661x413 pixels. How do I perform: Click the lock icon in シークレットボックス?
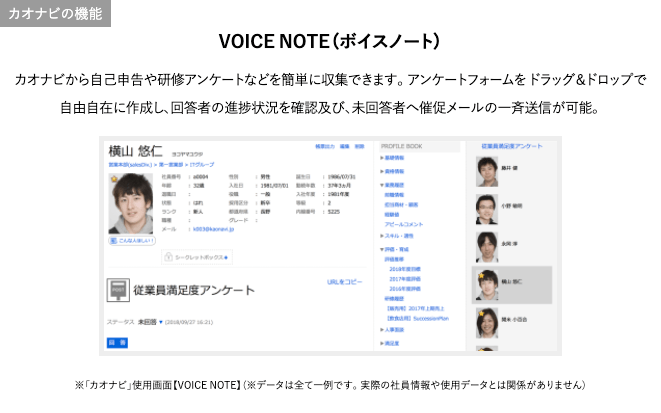coord(168,257)
